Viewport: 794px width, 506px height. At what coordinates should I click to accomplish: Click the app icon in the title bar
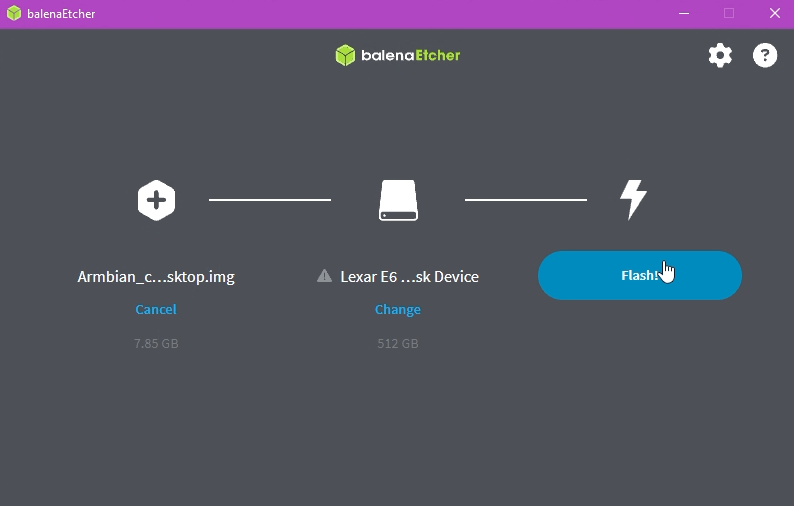13,13
